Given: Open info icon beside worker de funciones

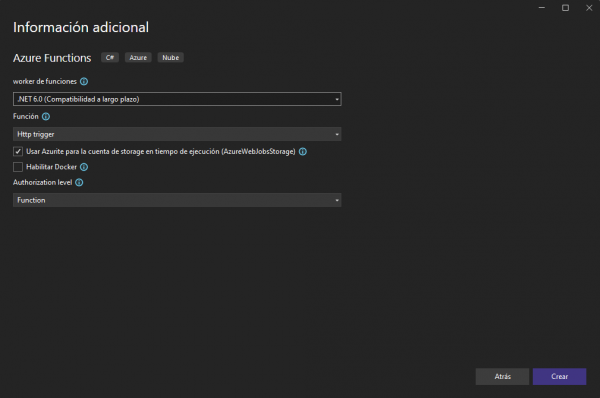Looking at the screenshot, I should click(x=84, y=82).
